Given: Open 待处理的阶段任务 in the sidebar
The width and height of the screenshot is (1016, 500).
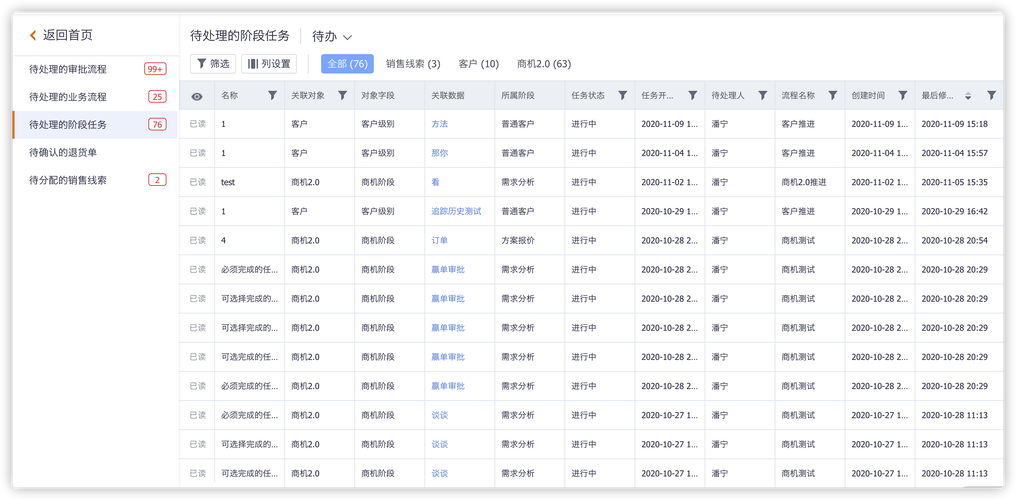Looking at the screenshot, I should (95, 125).
